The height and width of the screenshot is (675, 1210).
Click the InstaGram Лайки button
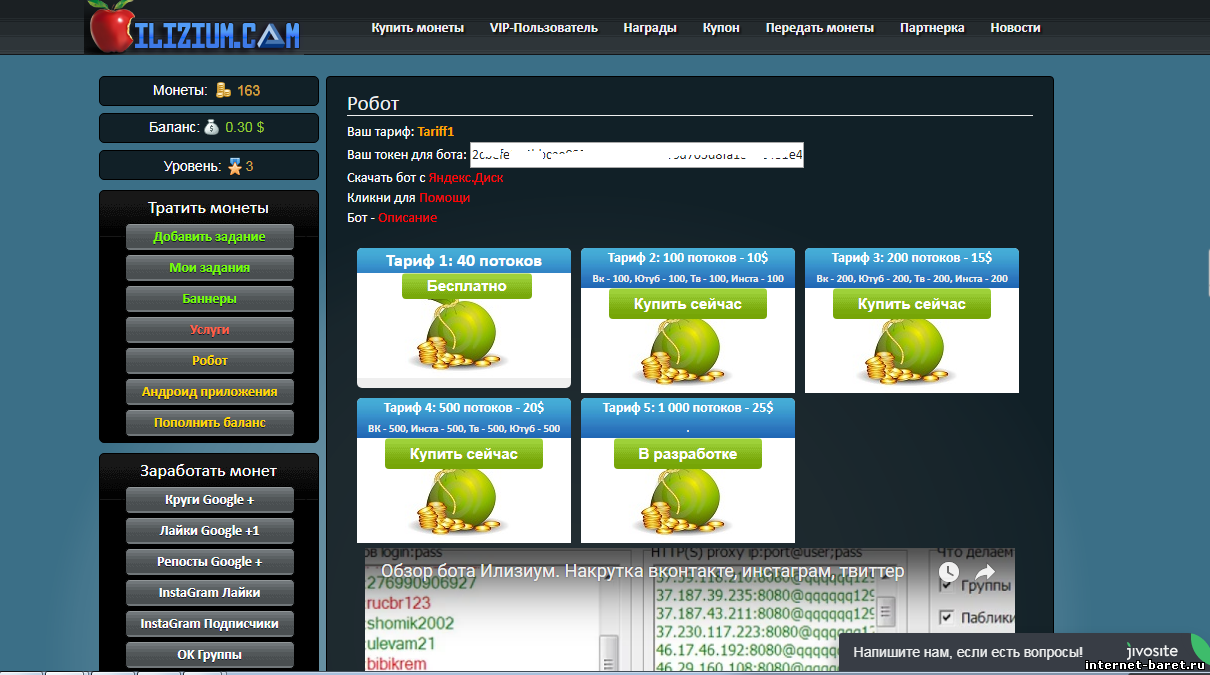point(210,593)
